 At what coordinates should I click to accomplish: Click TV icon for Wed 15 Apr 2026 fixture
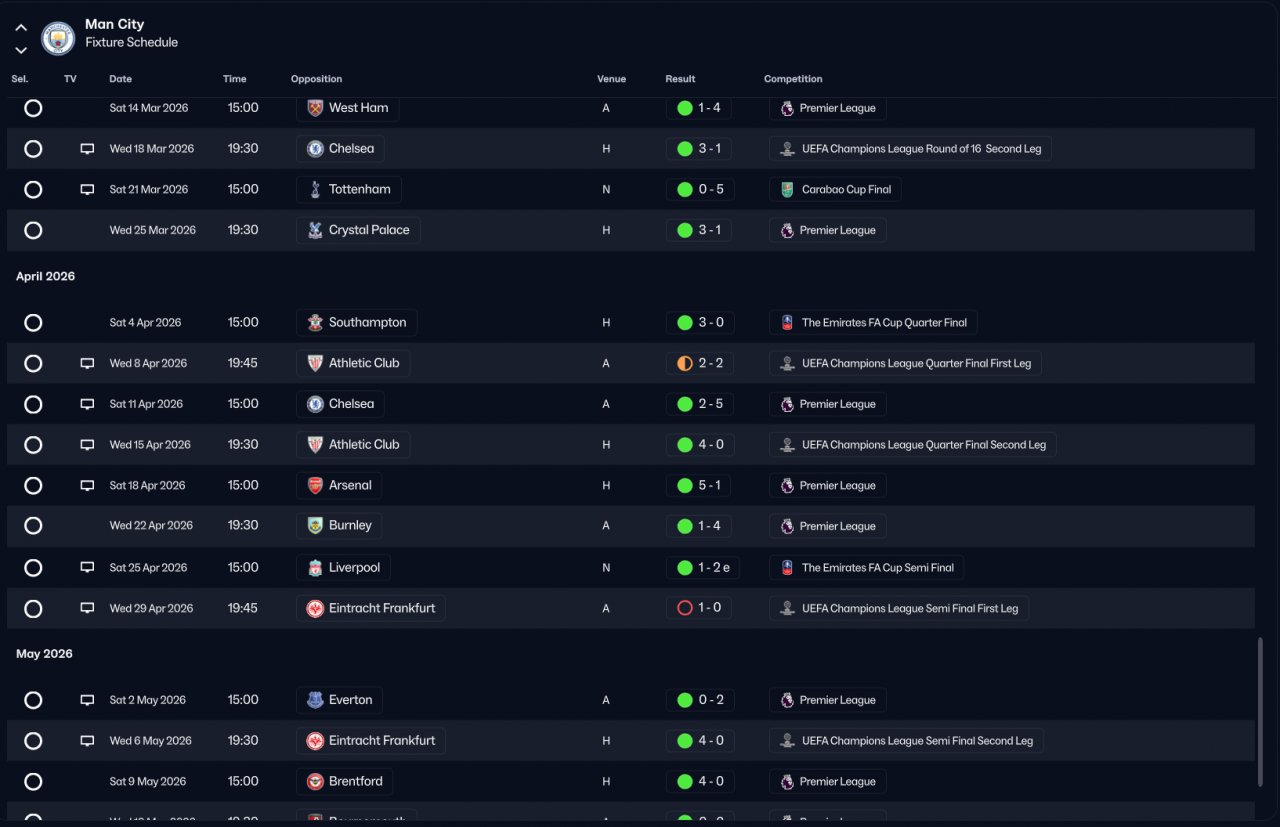[x=87, y=445]
